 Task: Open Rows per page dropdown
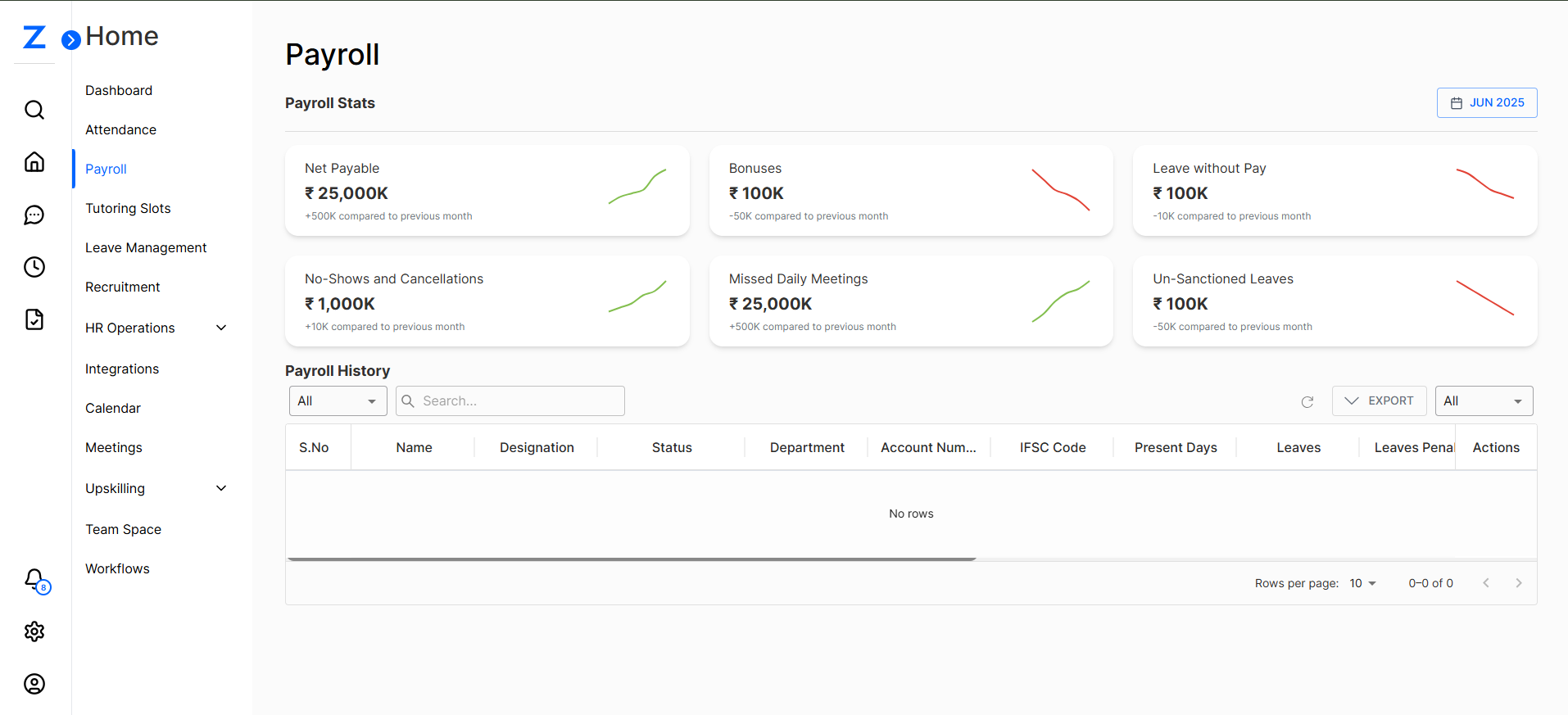tap(1363, 583)
